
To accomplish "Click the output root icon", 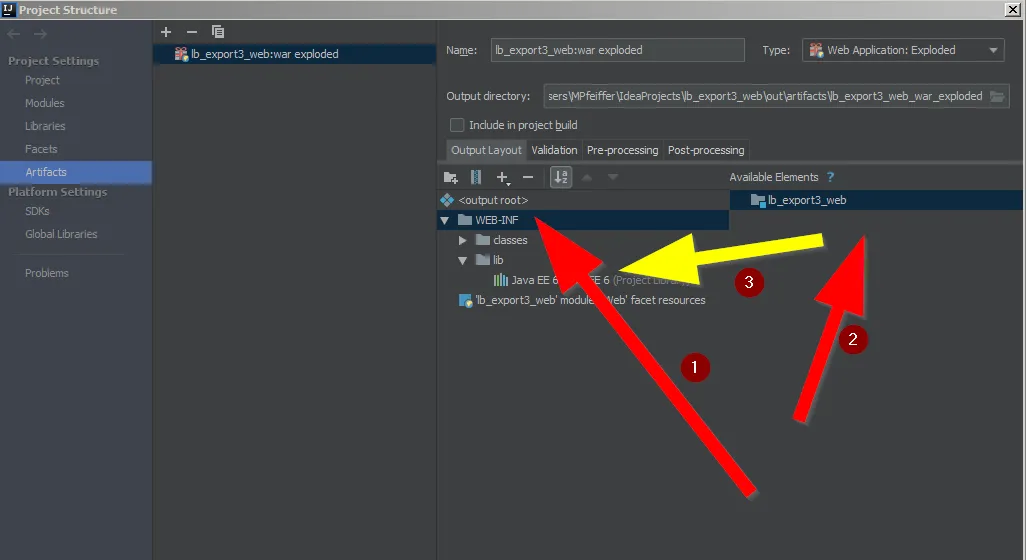I will [447, 200].
